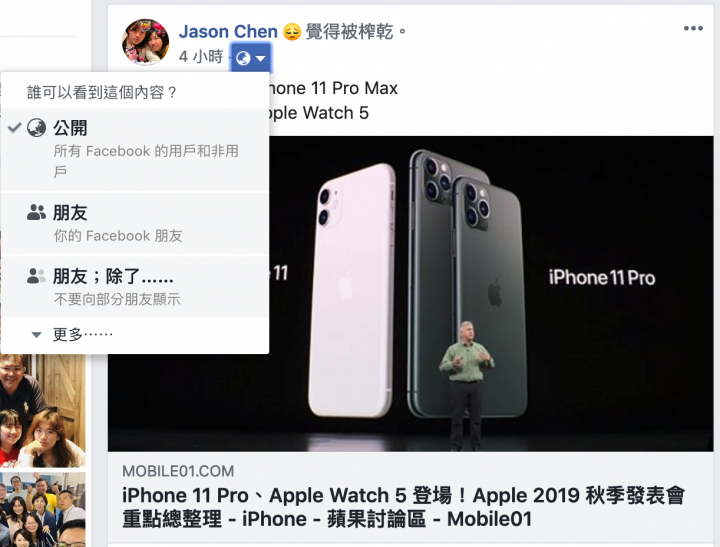The height and width of the screenshot is (547, 720).
Task: Open the Mobile01 article headline link
Action: click(x=403, y=507)
